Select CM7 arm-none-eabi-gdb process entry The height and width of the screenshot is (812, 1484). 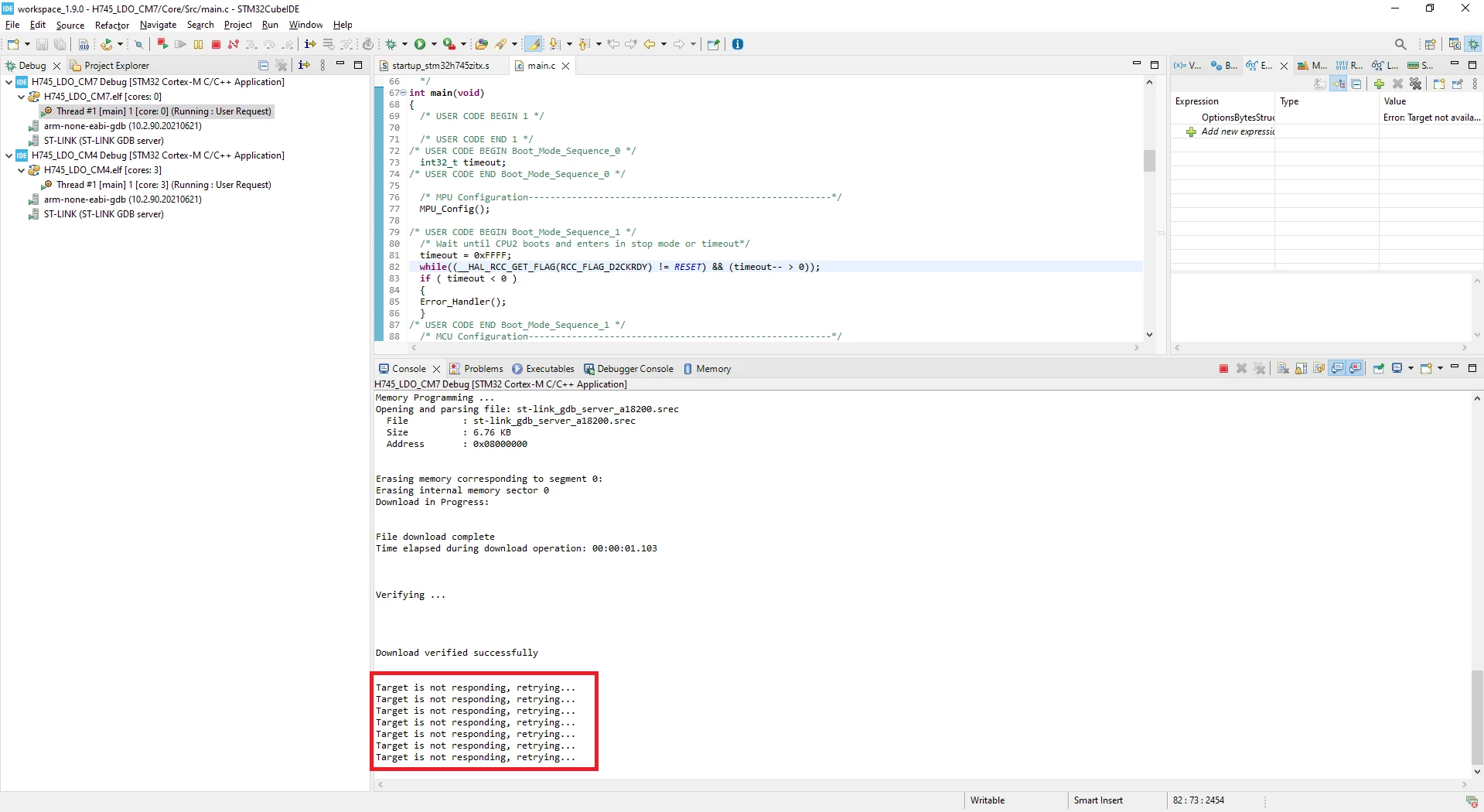[115, 126]
